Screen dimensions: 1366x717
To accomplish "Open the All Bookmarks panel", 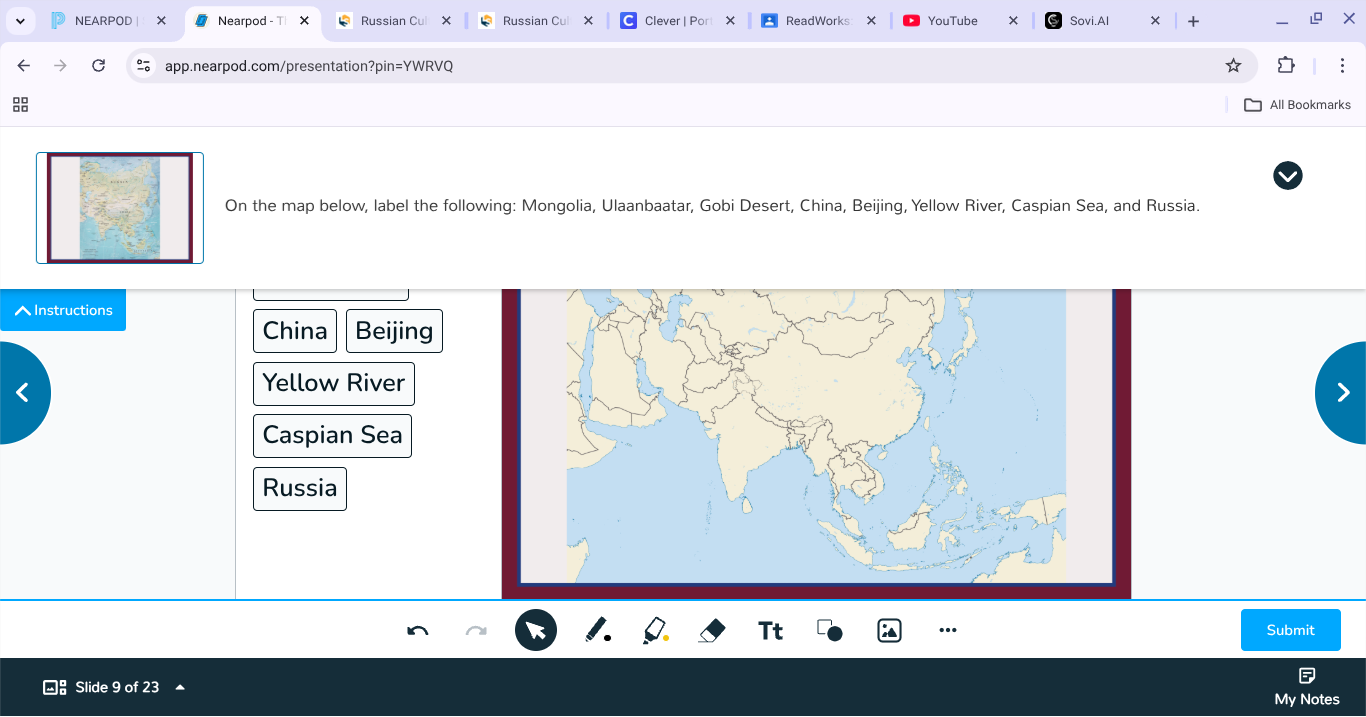I will point(1297,104).
